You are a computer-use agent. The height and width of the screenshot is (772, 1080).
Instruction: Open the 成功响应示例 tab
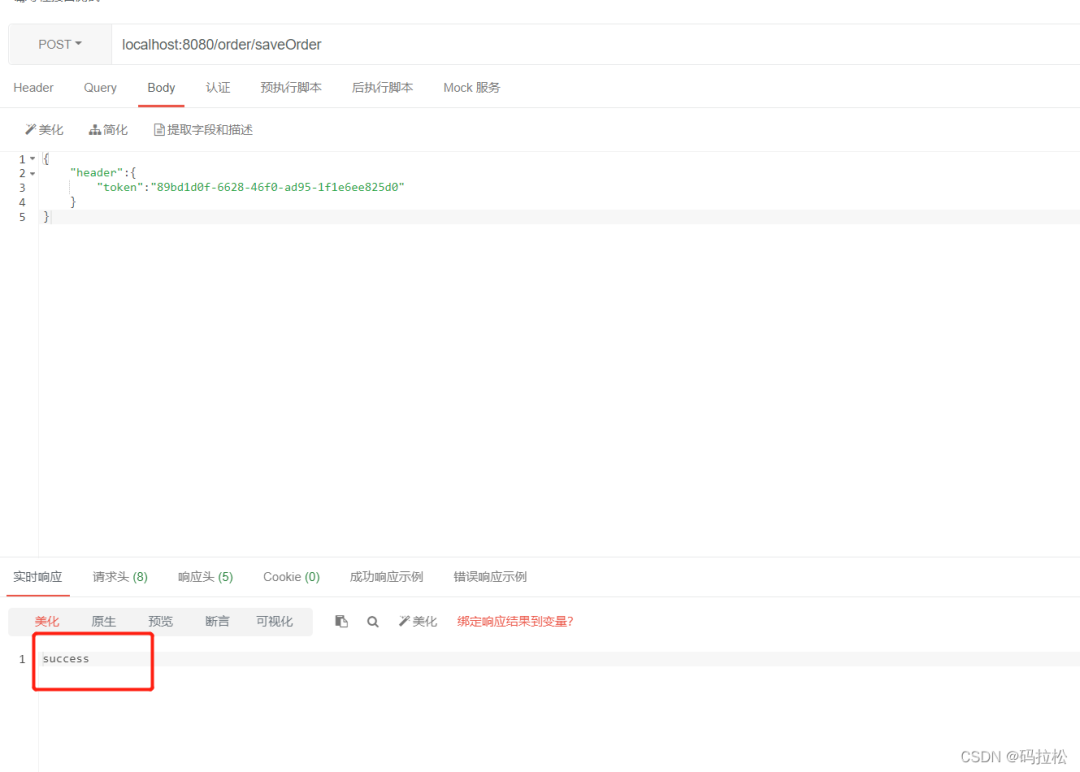(x=386, y=576)
